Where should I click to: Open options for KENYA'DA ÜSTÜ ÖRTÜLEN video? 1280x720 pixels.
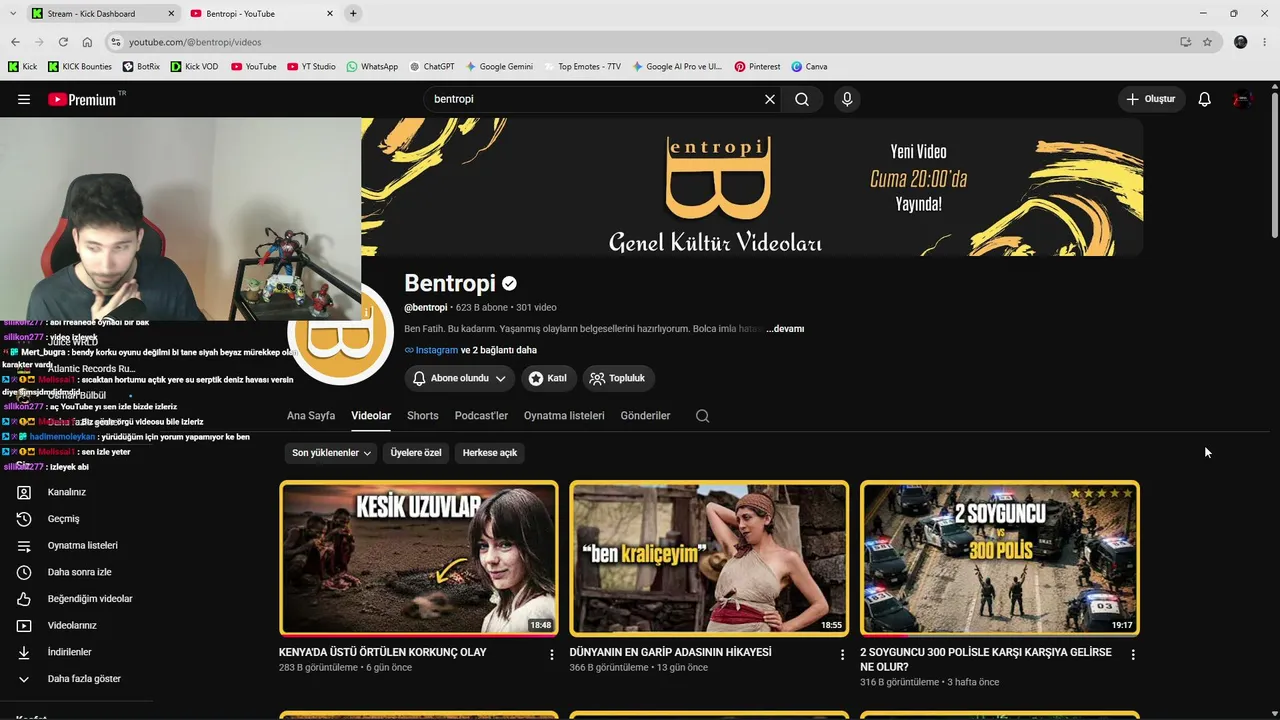pos(552,655)
